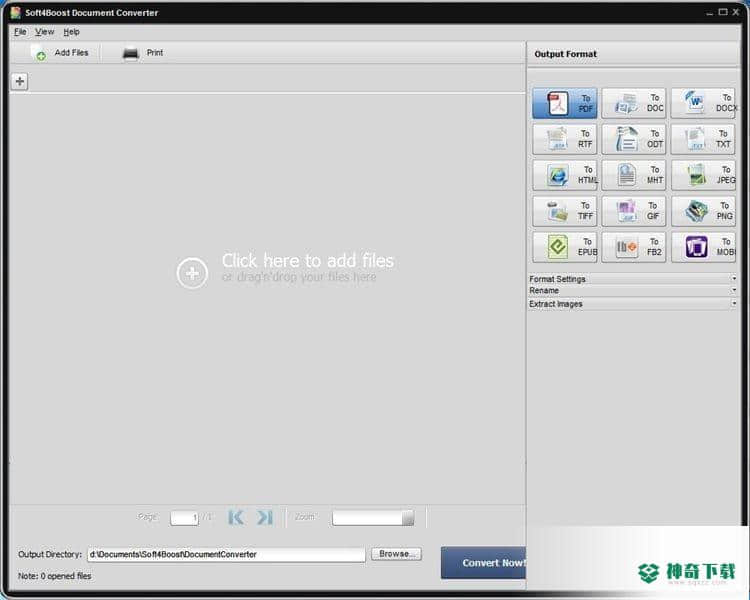
Task: Click the Convert Now! button
Action: 483,563
